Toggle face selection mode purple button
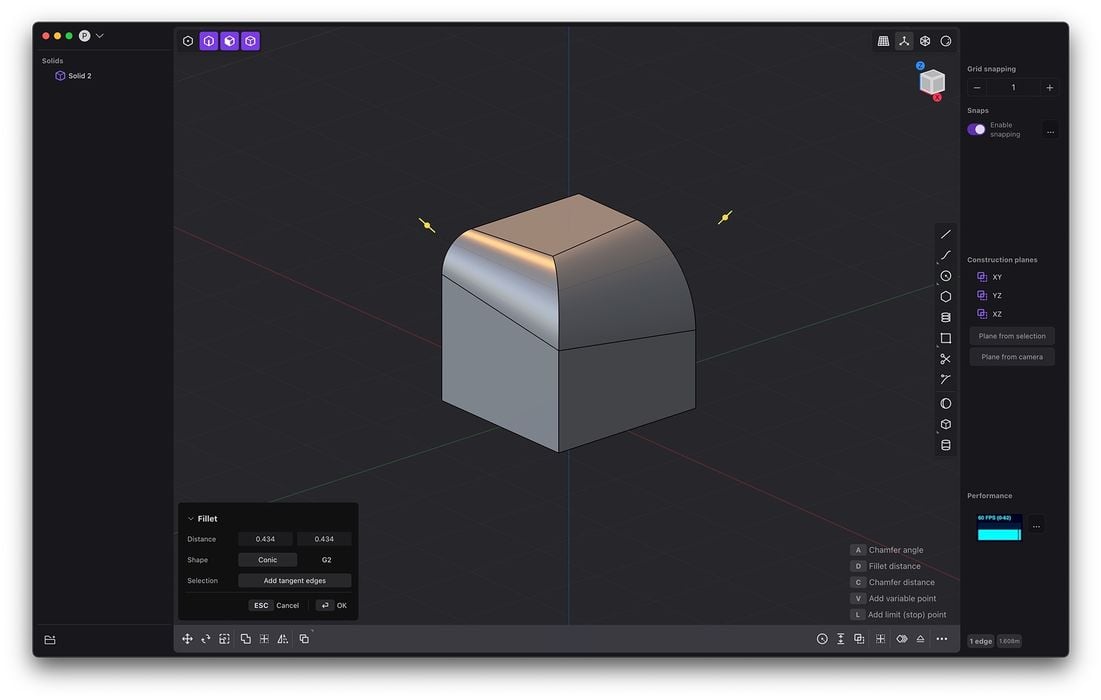1101x700 pixels. click(x=229, y=41)
